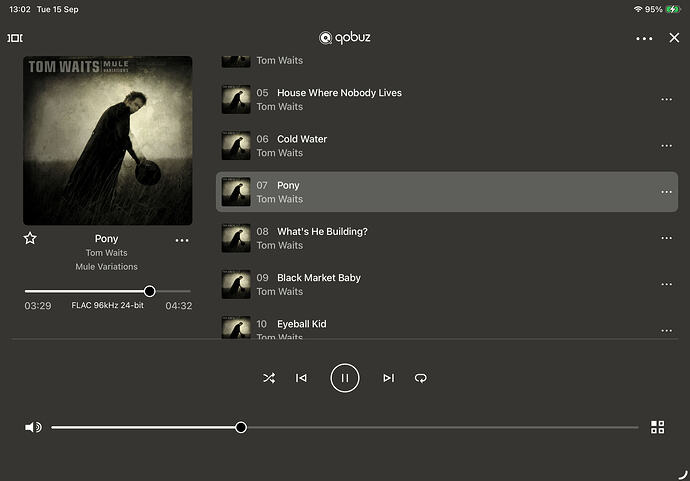Click the Mule Variations album cover
Screen dimensions: 690x481
[107, 140]
